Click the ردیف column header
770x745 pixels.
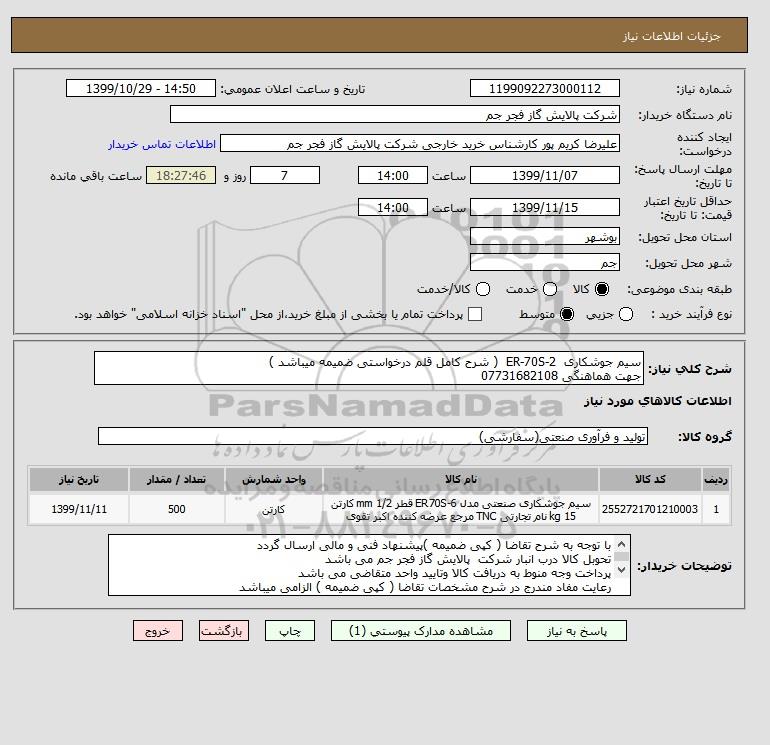(x=716, y=479)
